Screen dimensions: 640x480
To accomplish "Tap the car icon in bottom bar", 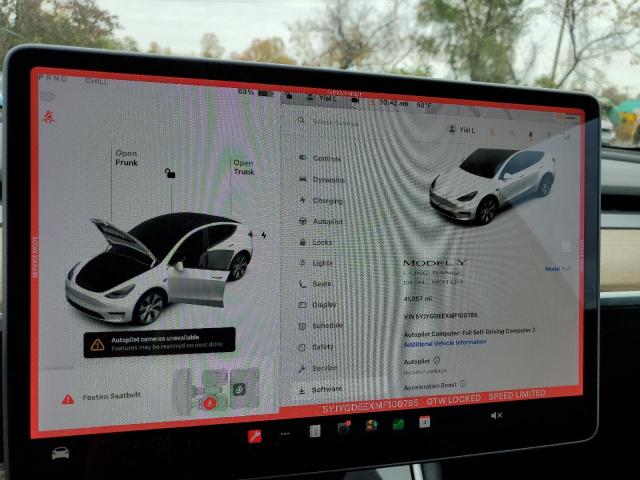I will pyautogui.click(x=61, y=452).
